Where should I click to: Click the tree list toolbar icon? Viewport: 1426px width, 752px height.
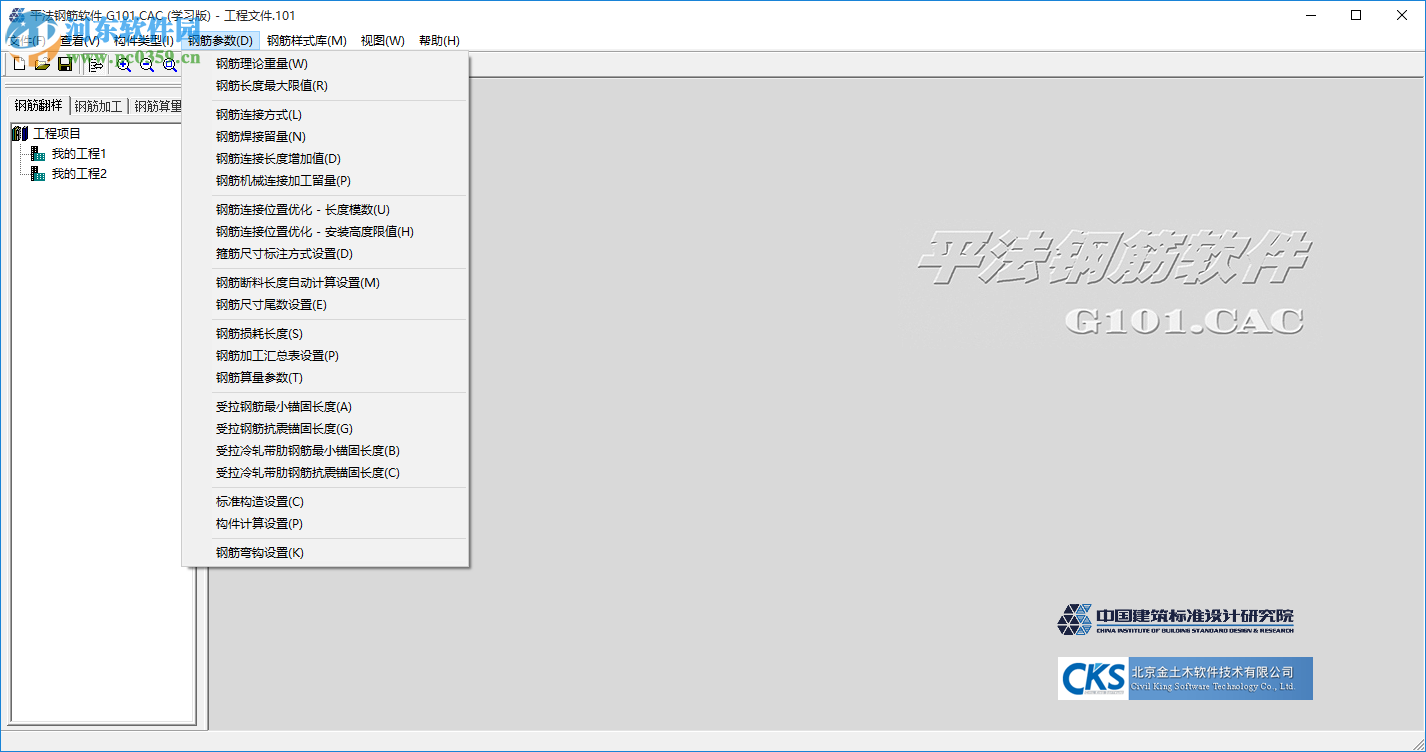click(96, 64)
